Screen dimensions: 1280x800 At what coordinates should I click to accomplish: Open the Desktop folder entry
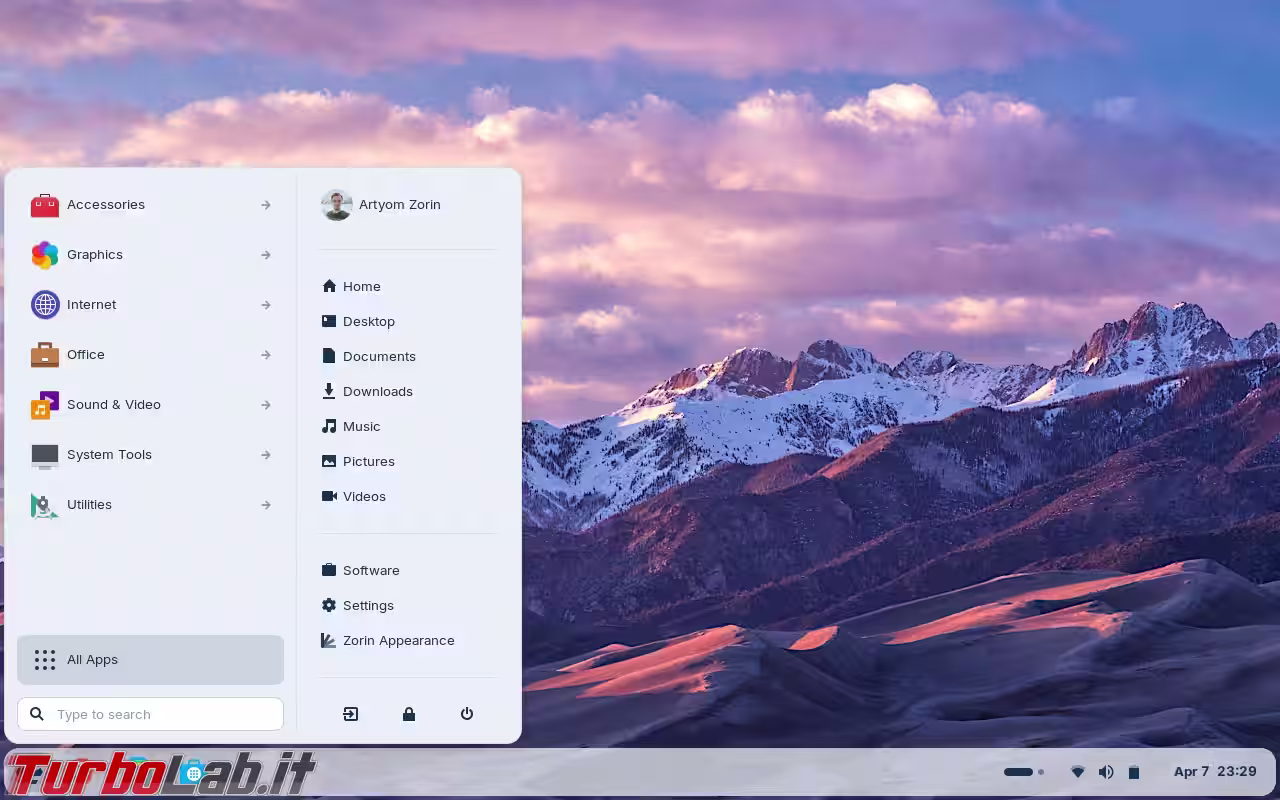click(x=408, y=321)
